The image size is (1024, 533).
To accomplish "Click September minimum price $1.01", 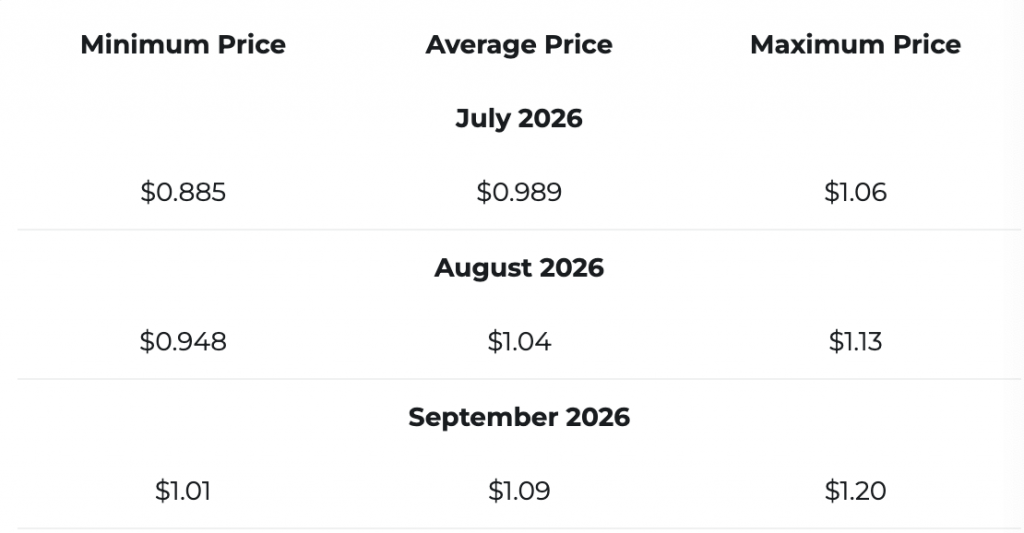I will pos(183,491).
